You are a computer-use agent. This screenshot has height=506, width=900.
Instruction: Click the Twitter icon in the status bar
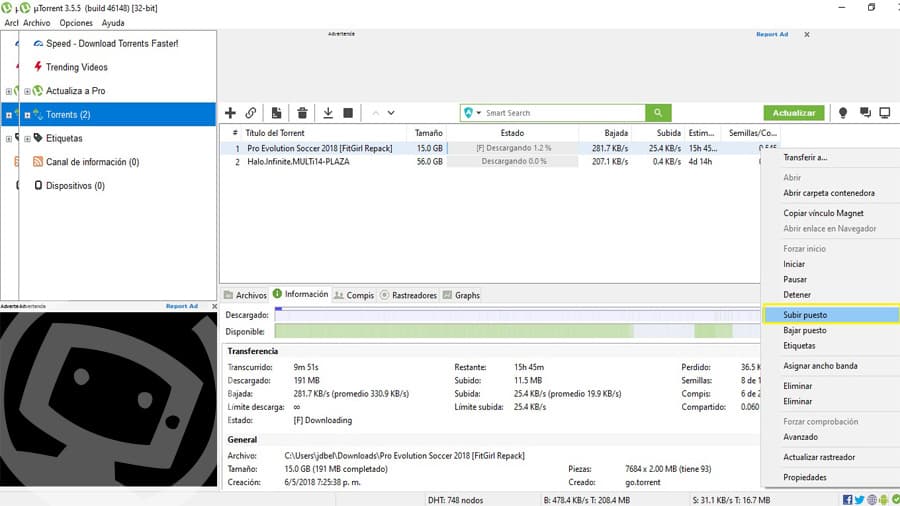tap(859, 500)
